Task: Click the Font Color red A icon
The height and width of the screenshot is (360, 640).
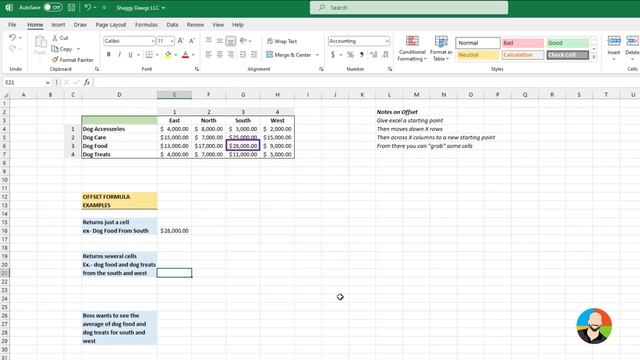Action: point(185,54)
